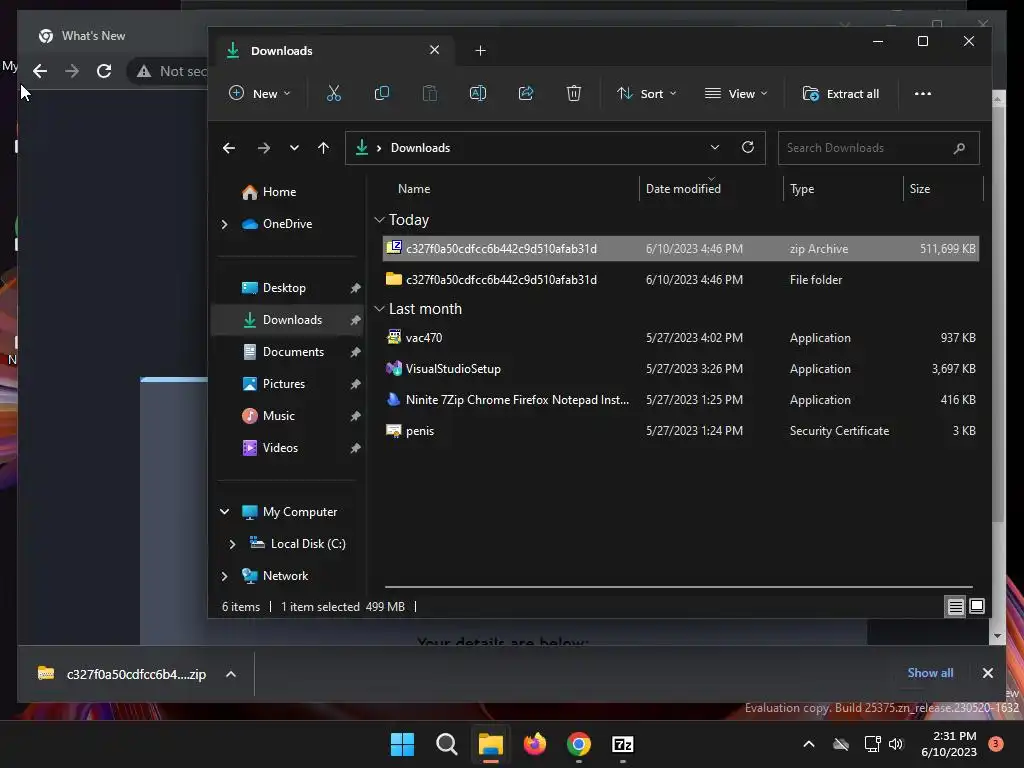The height and width of the screenshot is (768, 1024).
Task: Click the Rename icon in toolbar
Action: point(478,93)
